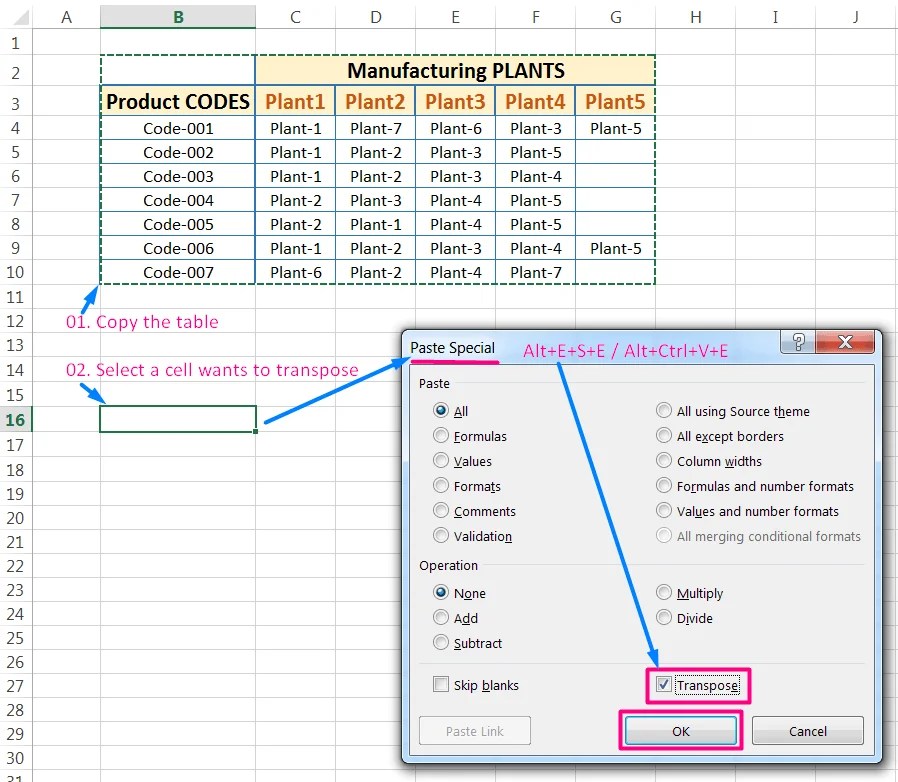Select the Multiply operation

pyautogui.click(x=663, y=593)
